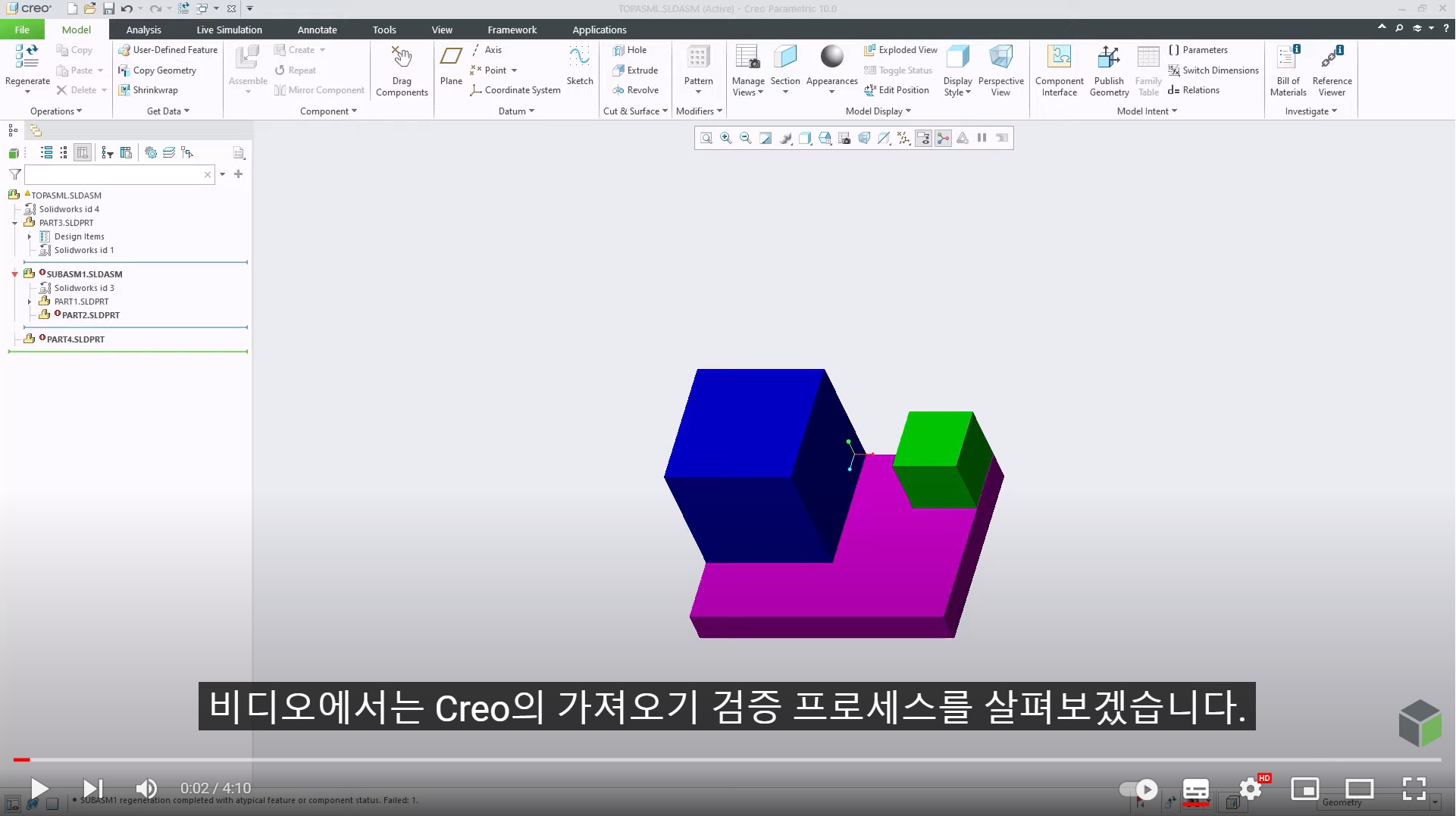
Task: Open the Framework tab
Action: [x=512, y=30]
